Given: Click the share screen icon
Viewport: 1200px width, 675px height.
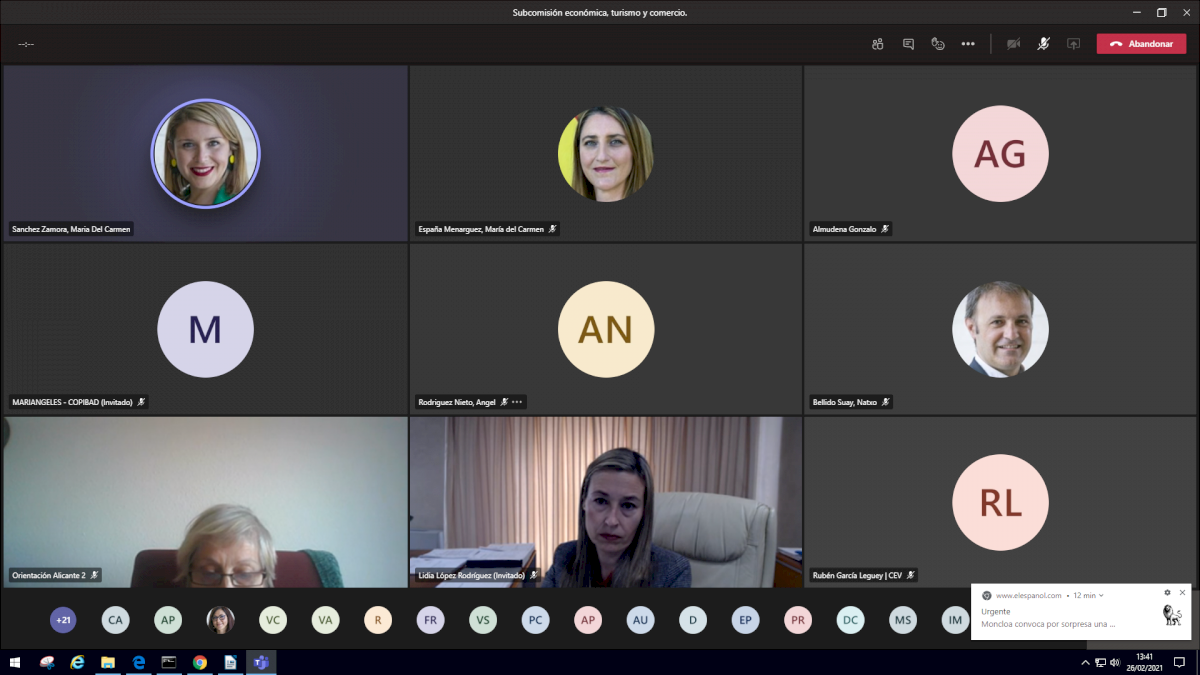Looking at the screenshot, I should pos(1073,44).
